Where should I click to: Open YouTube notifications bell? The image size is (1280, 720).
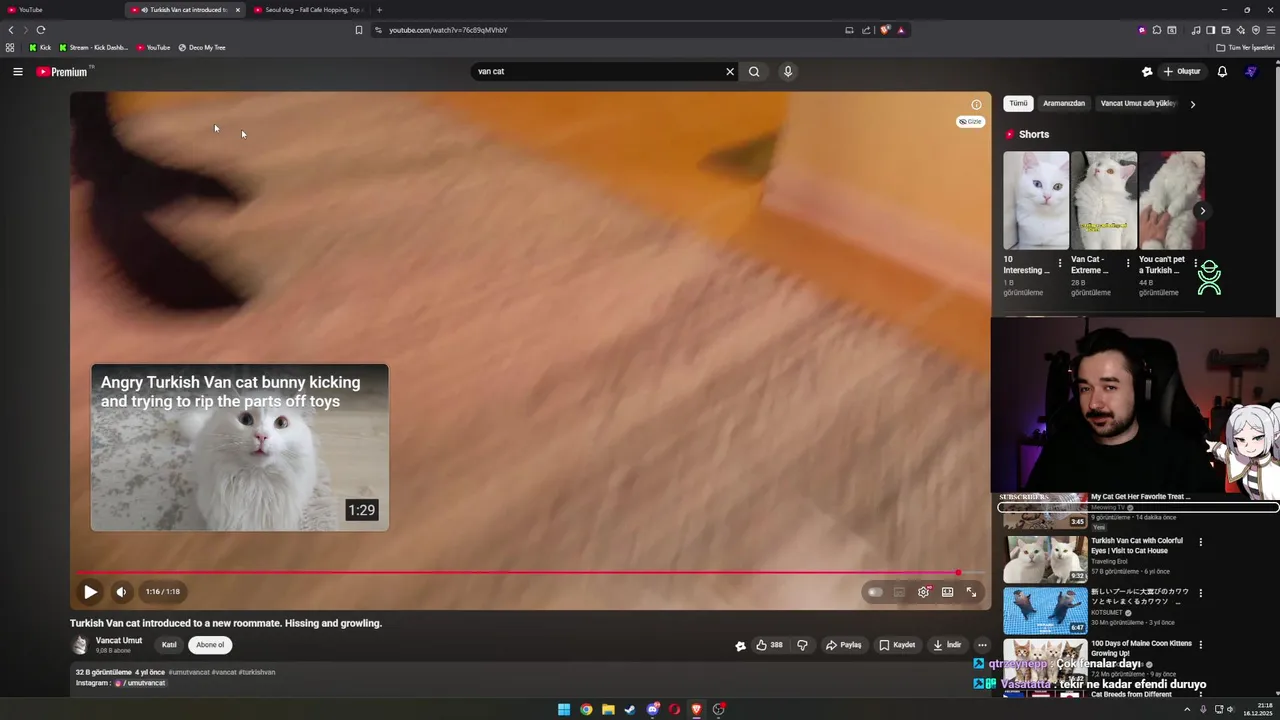tap(1222, 72)
